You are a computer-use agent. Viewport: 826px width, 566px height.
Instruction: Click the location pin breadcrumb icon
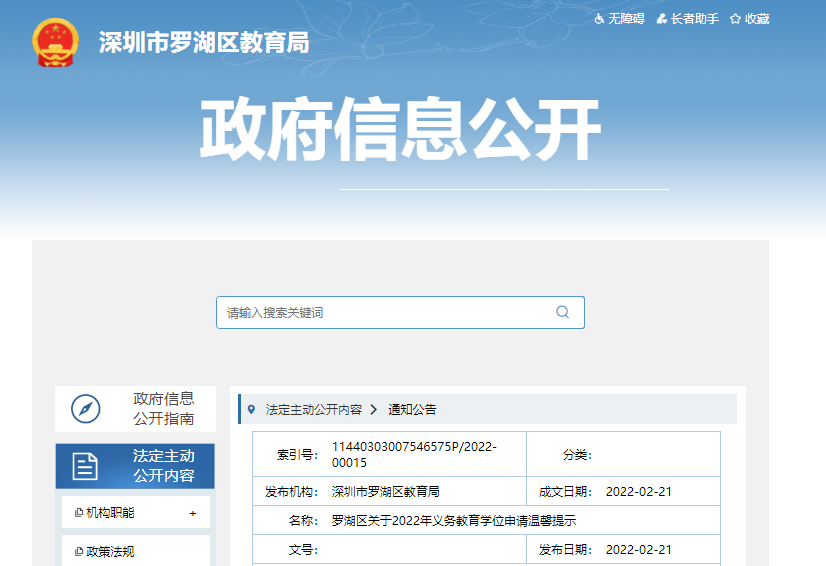(251, 409)
